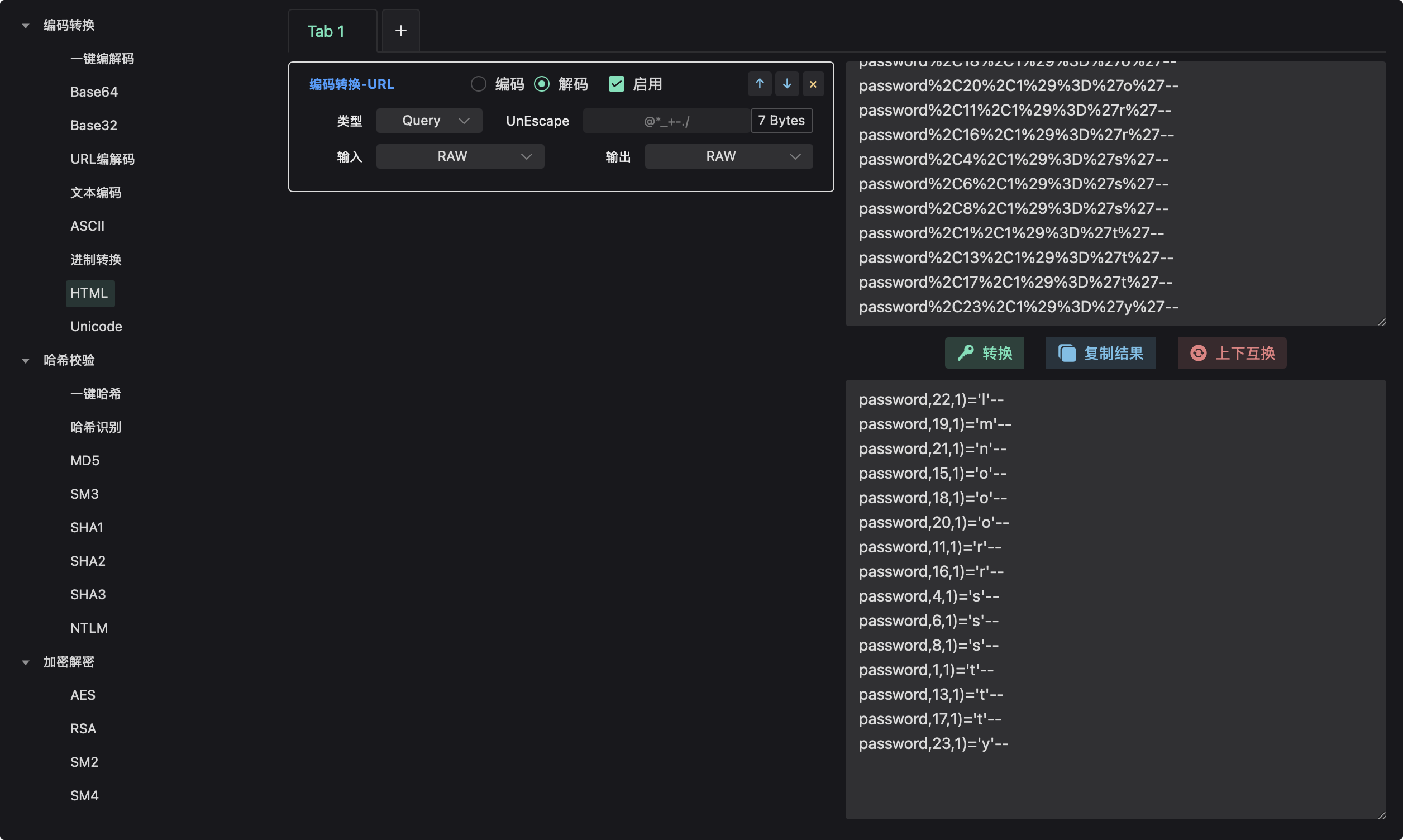
Task: Collapse the 编码转换 tree section
Action: (26, 26)
